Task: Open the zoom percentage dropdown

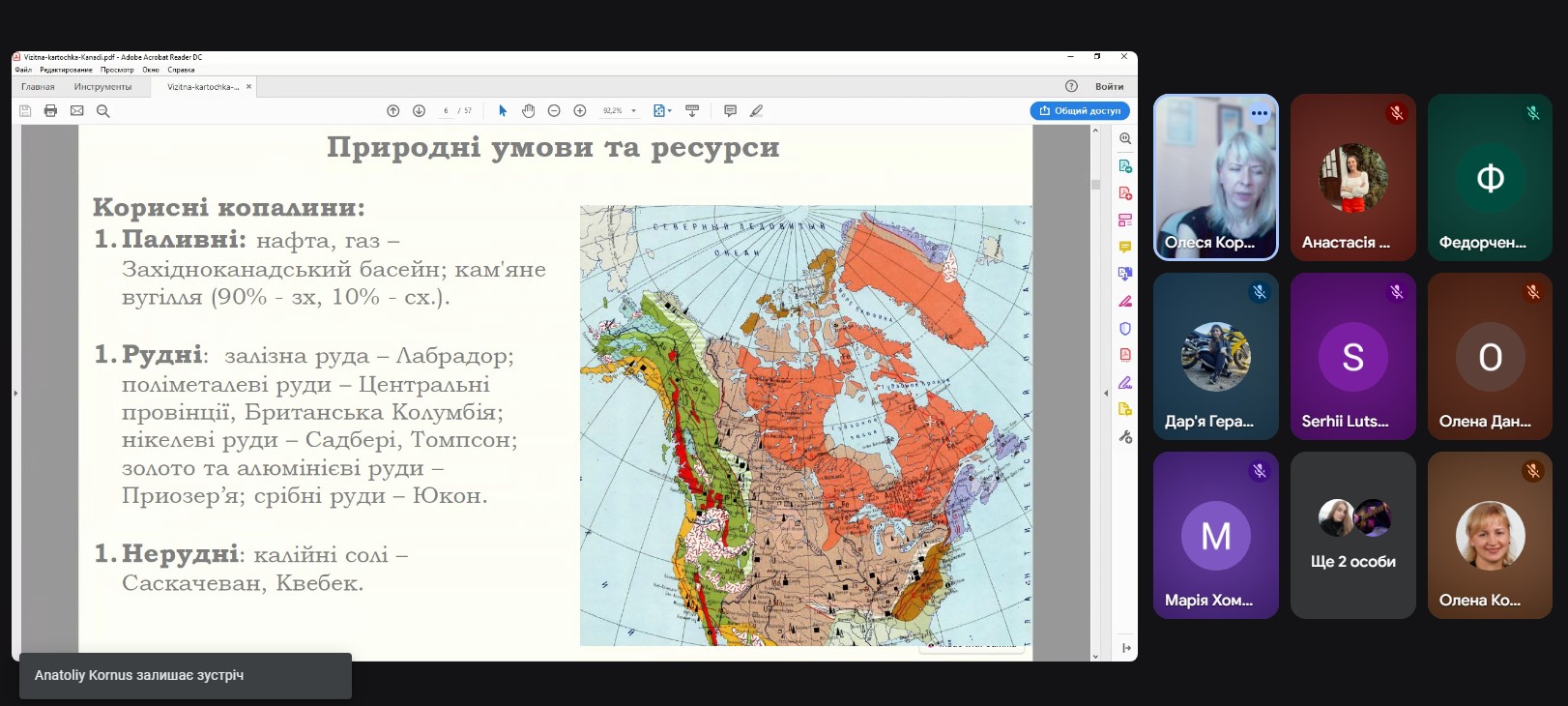Action: [633, 111]
